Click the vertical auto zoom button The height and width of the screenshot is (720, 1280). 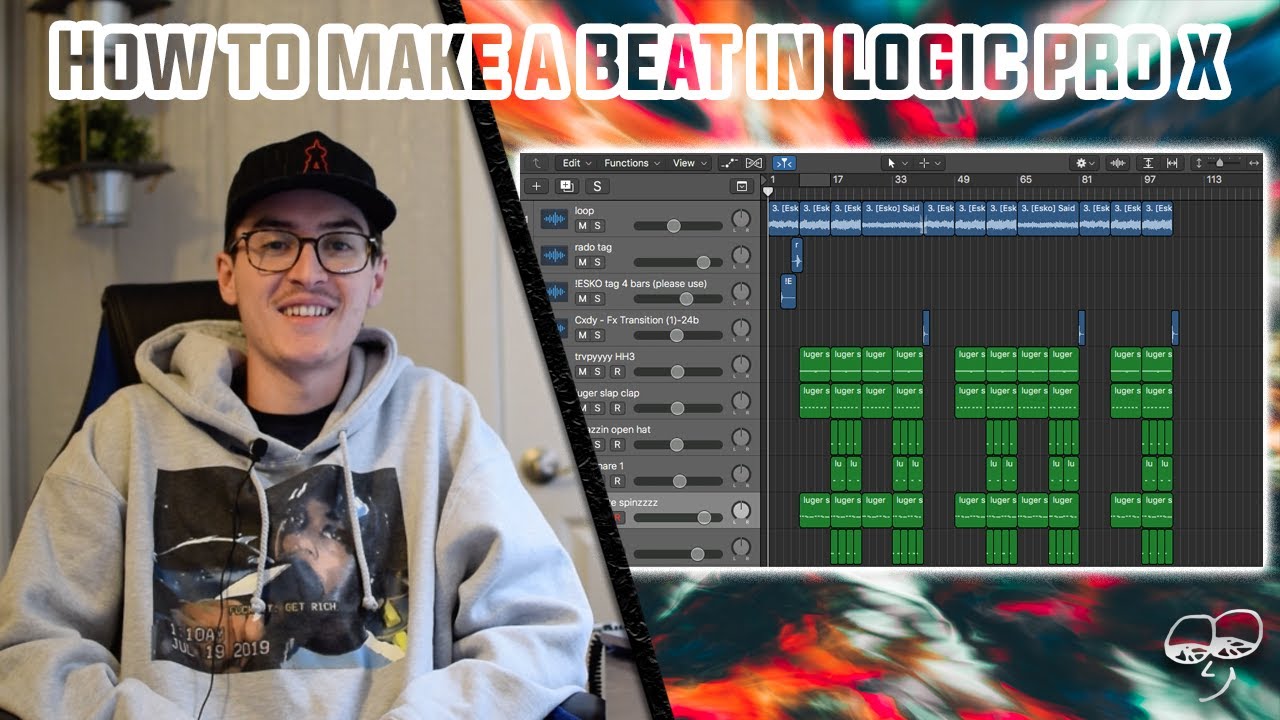[1148, 163]
